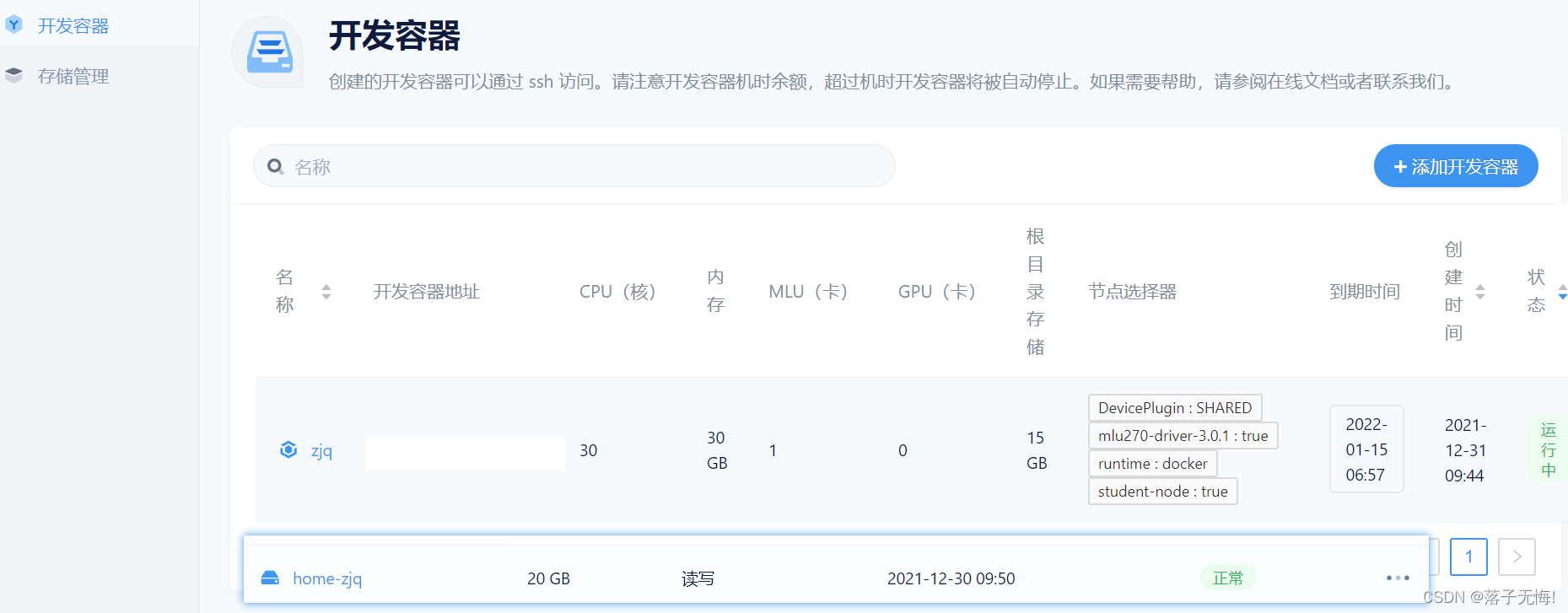Click the 运行中 status badge
Image resolution: width=1568 pixels, height=613 pixels.
point(1549,449)
